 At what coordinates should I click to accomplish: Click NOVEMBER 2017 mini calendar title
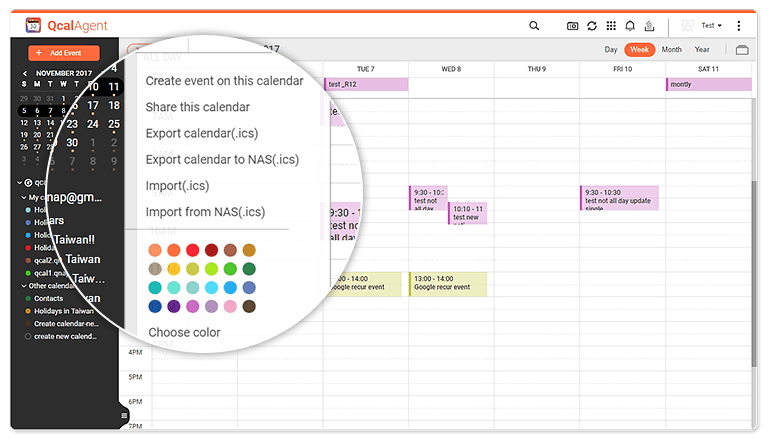(x=64, y=73)
